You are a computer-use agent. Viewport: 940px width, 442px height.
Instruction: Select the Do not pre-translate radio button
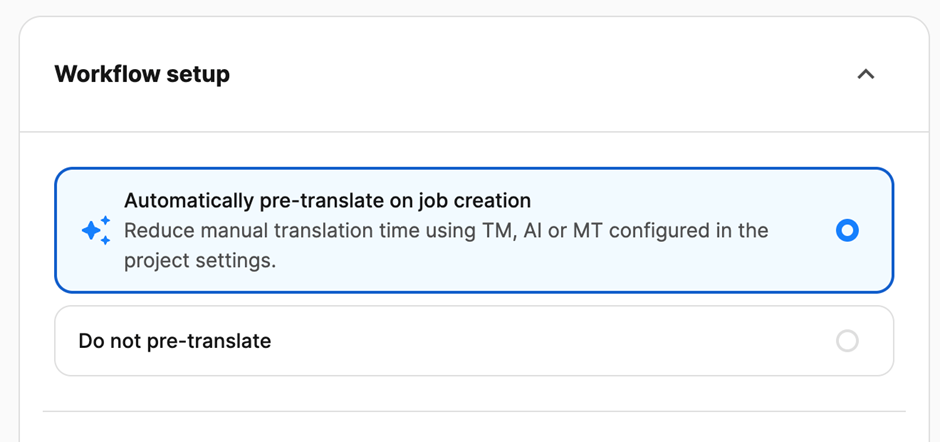pos(847,341)
